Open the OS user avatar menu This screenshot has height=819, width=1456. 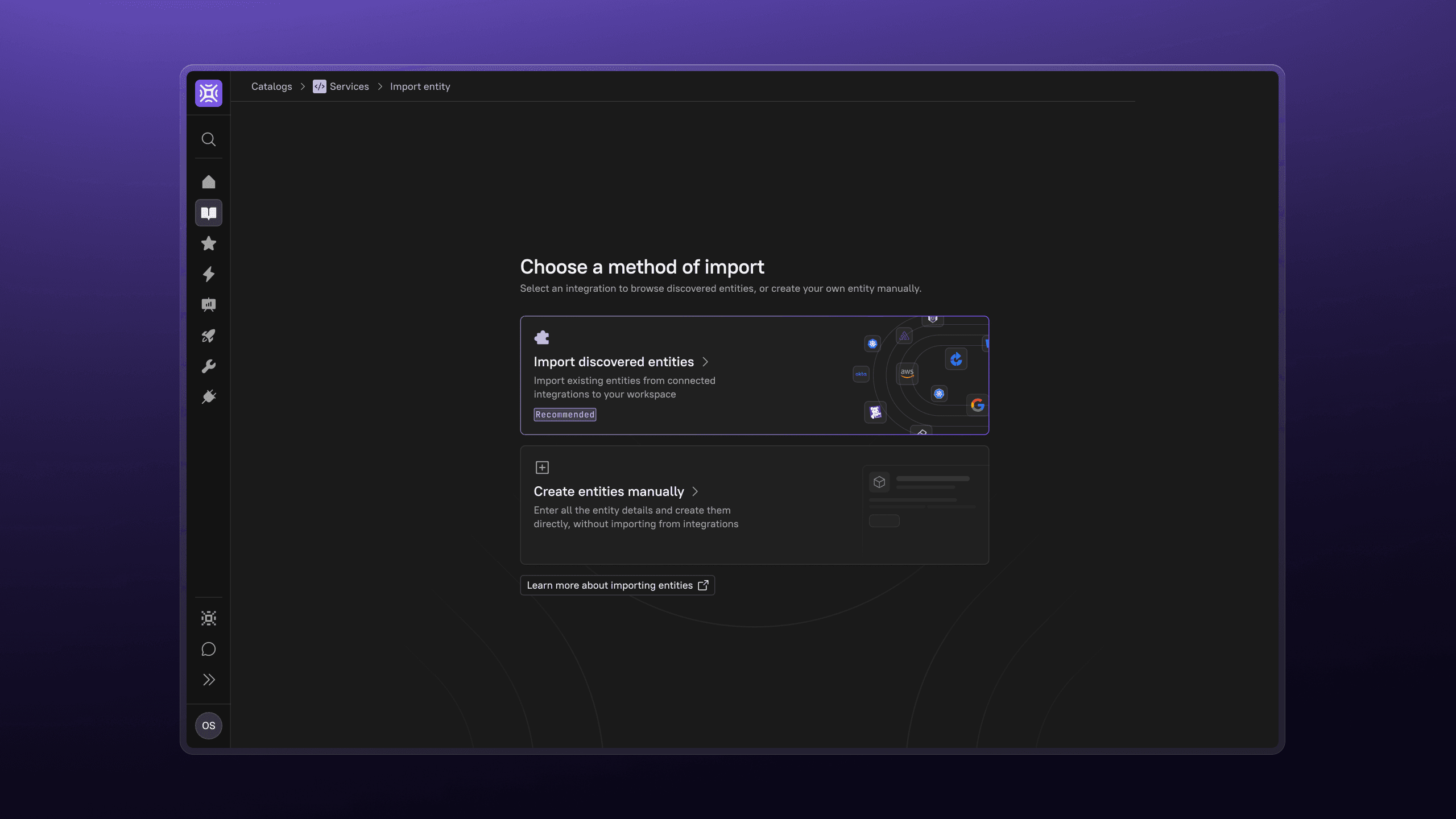click(x=209, y=726)
